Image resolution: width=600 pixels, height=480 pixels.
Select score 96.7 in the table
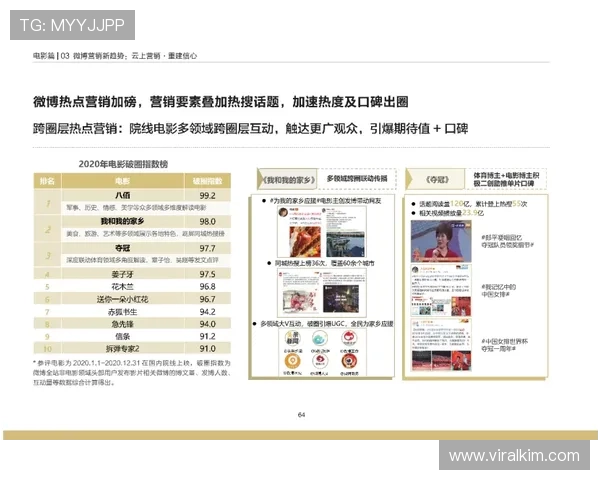(x=207, y=299)
